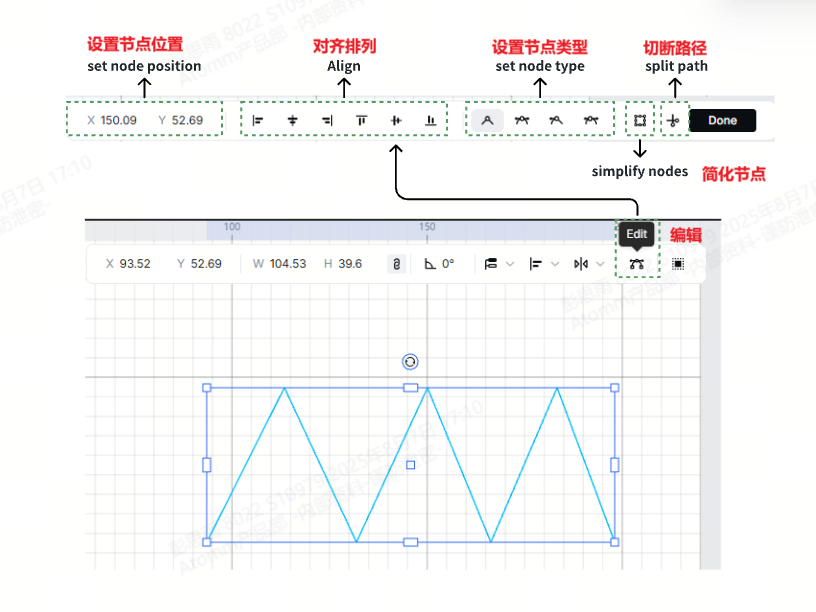Click the split path scissors icon
The height and width of the screenshot is (612, 816).
point(674,120)
